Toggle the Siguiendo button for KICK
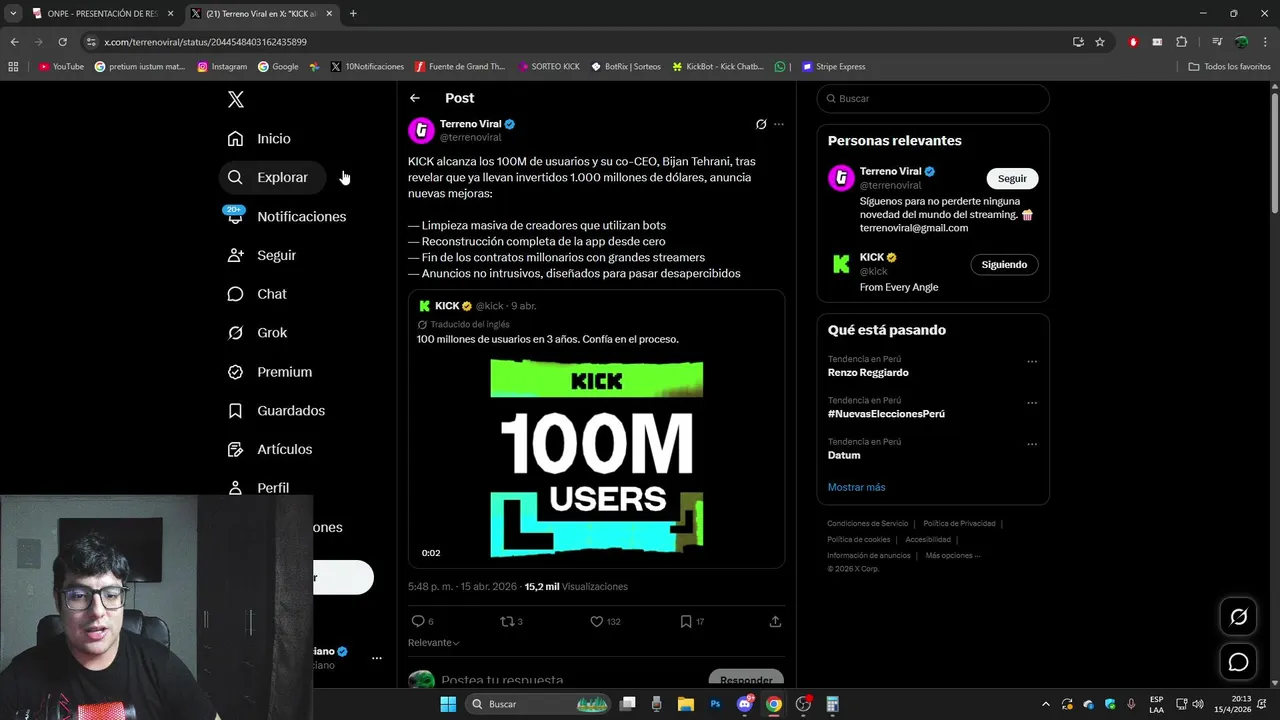Screen dimensions: 1280x720 (1004, 265)
